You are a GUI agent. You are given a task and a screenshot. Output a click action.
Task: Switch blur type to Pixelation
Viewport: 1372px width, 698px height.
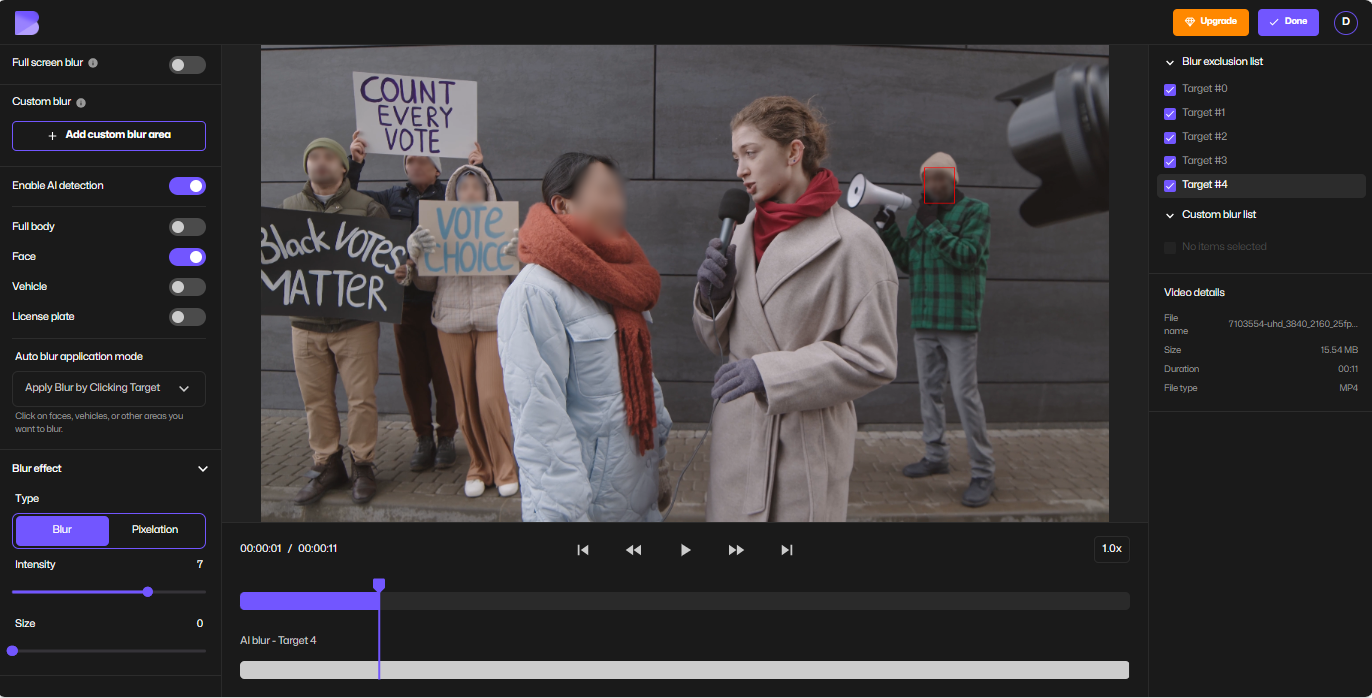coord(155,530)
